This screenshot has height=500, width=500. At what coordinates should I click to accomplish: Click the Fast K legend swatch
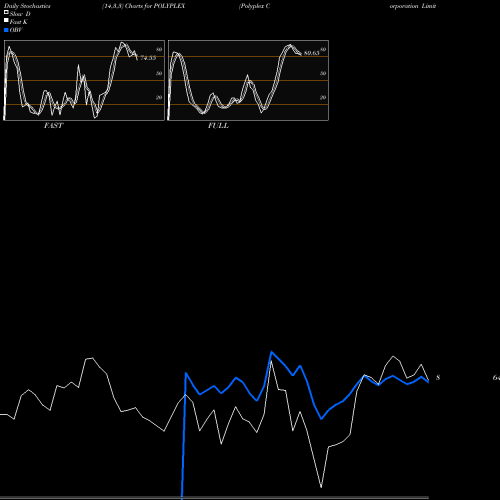(6, 20)
